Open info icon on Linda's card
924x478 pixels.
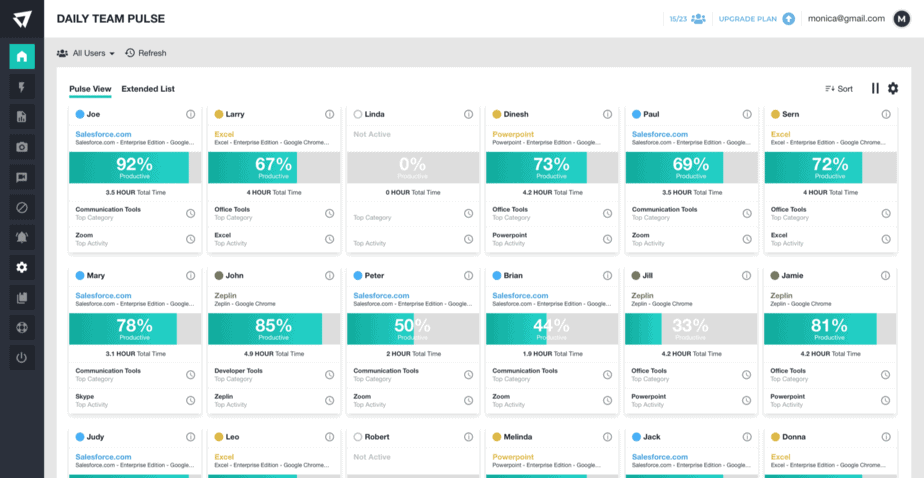468,114
